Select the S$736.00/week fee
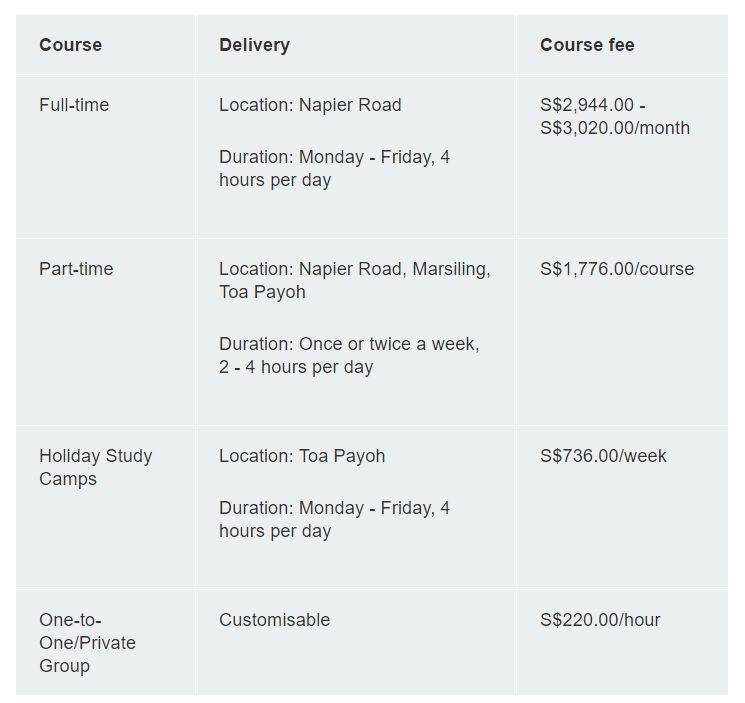 click(603, 456)
